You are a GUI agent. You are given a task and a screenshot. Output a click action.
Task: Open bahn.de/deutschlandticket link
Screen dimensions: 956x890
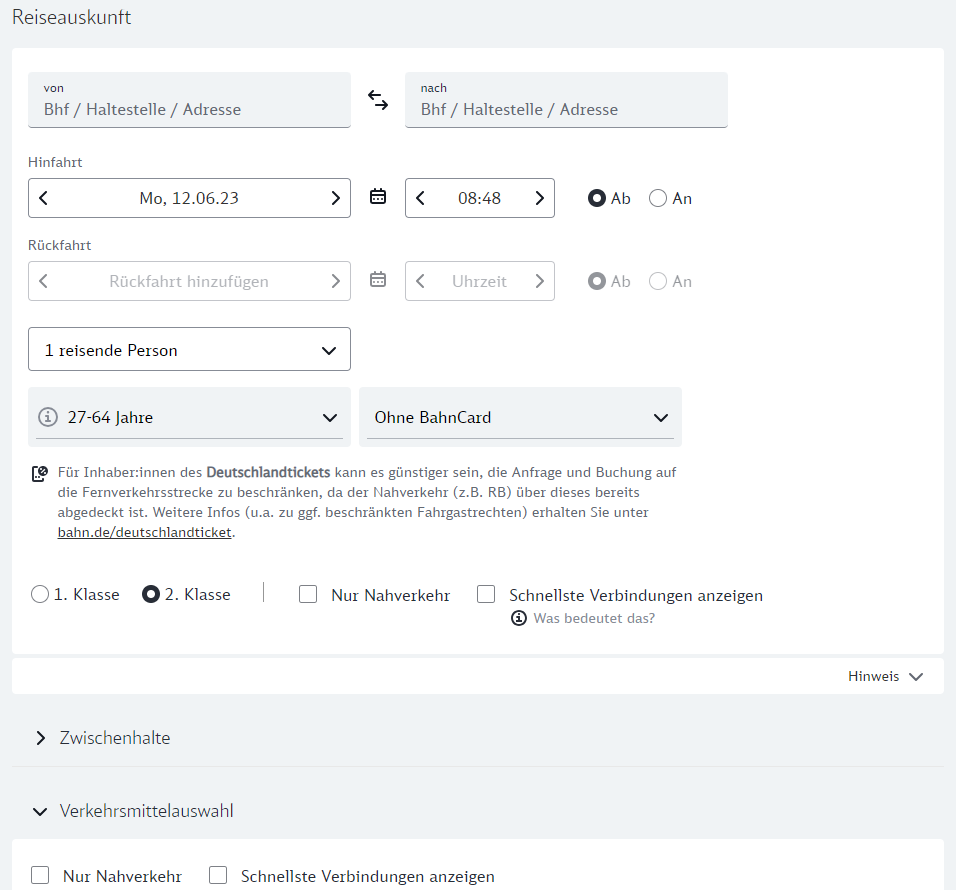click(x=144, y=532)
